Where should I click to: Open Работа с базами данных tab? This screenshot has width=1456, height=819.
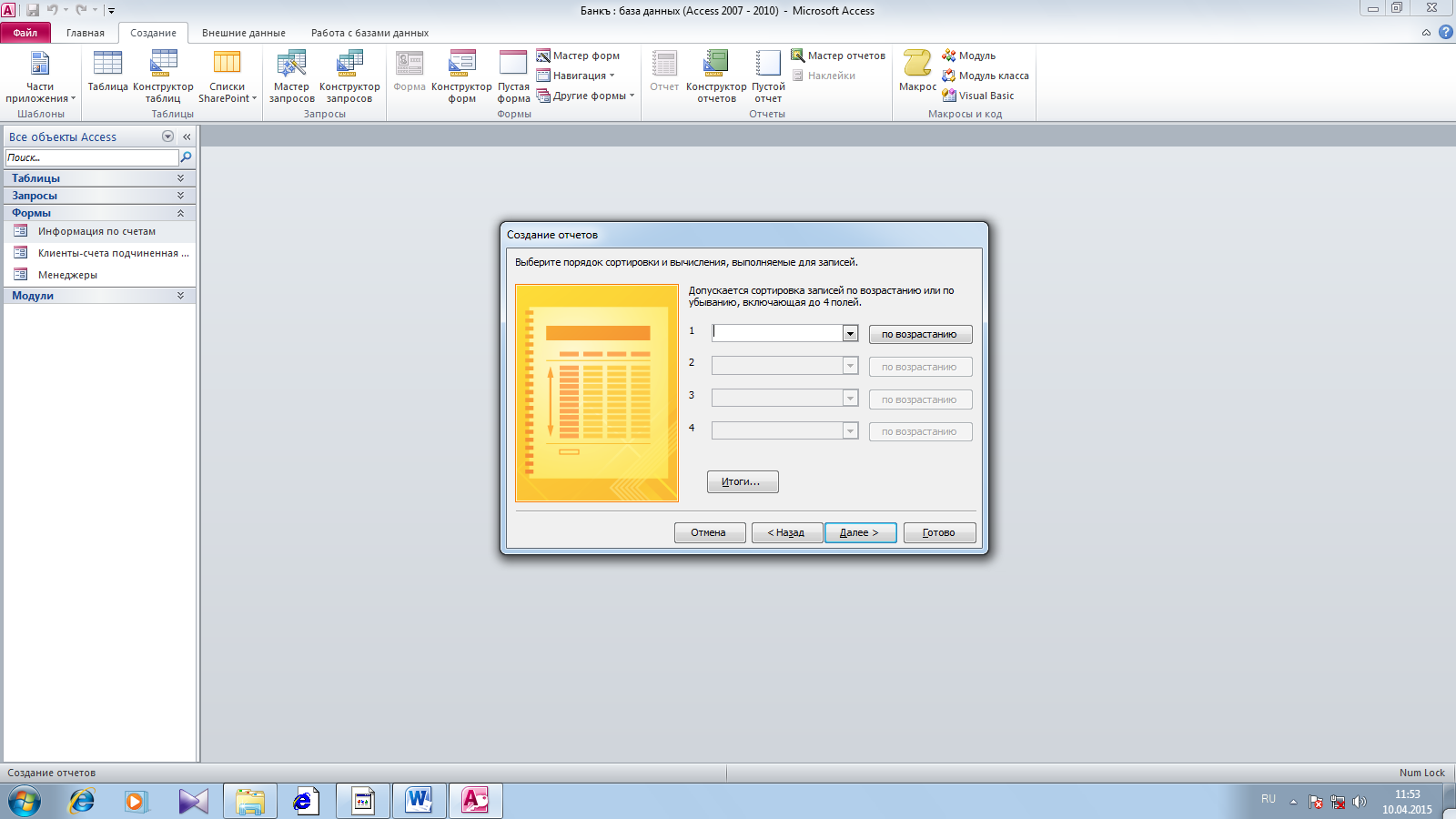click(x=369, y=33)
